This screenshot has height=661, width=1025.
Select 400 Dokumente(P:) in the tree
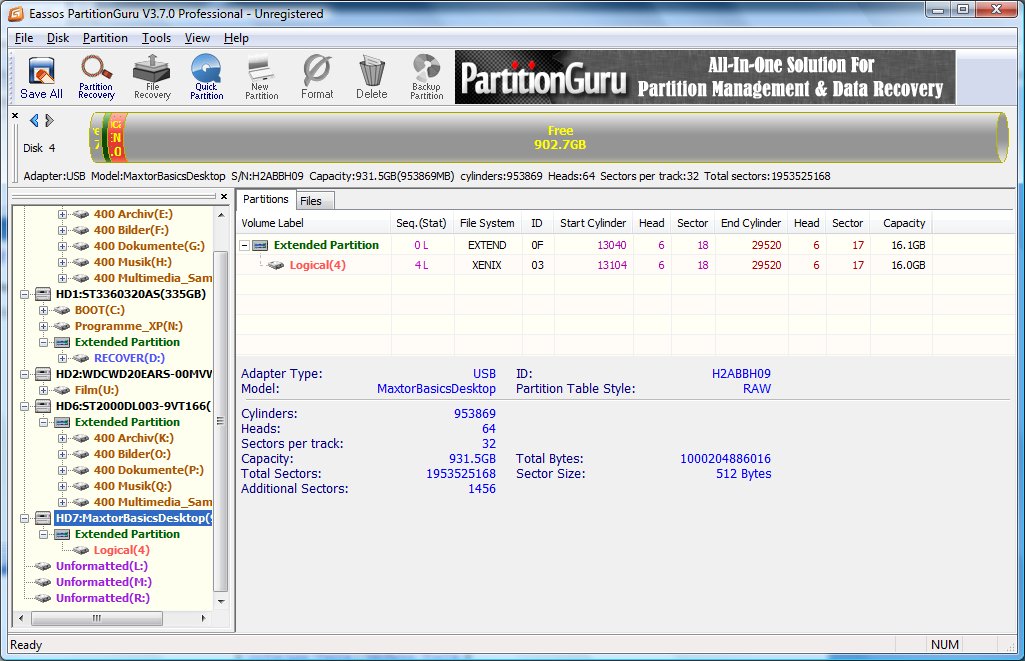pyautogui.click(x=148, y=470)
